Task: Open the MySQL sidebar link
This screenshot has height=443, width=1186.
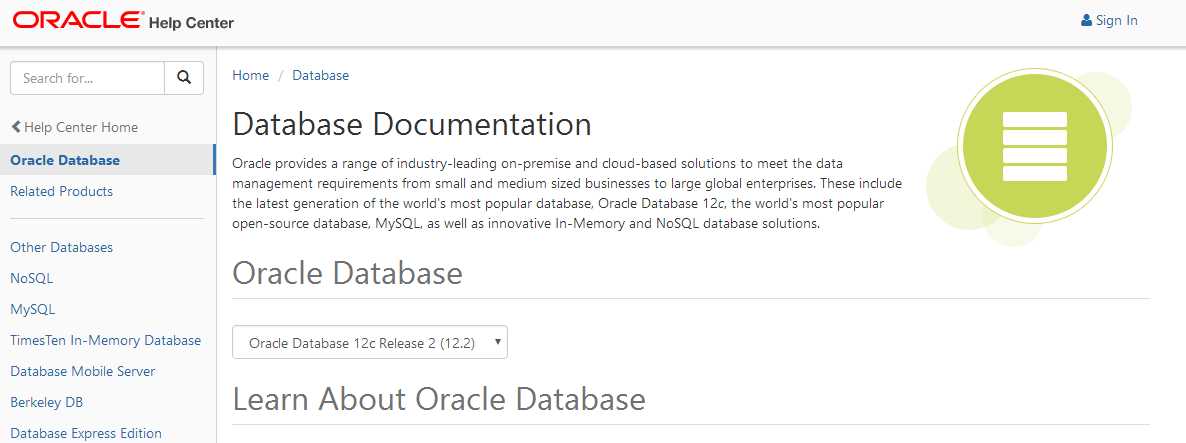Action: coord(32,309)
